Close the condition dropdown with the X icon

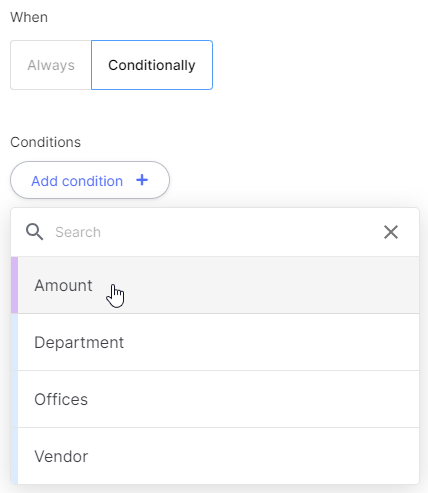(391, 232)
